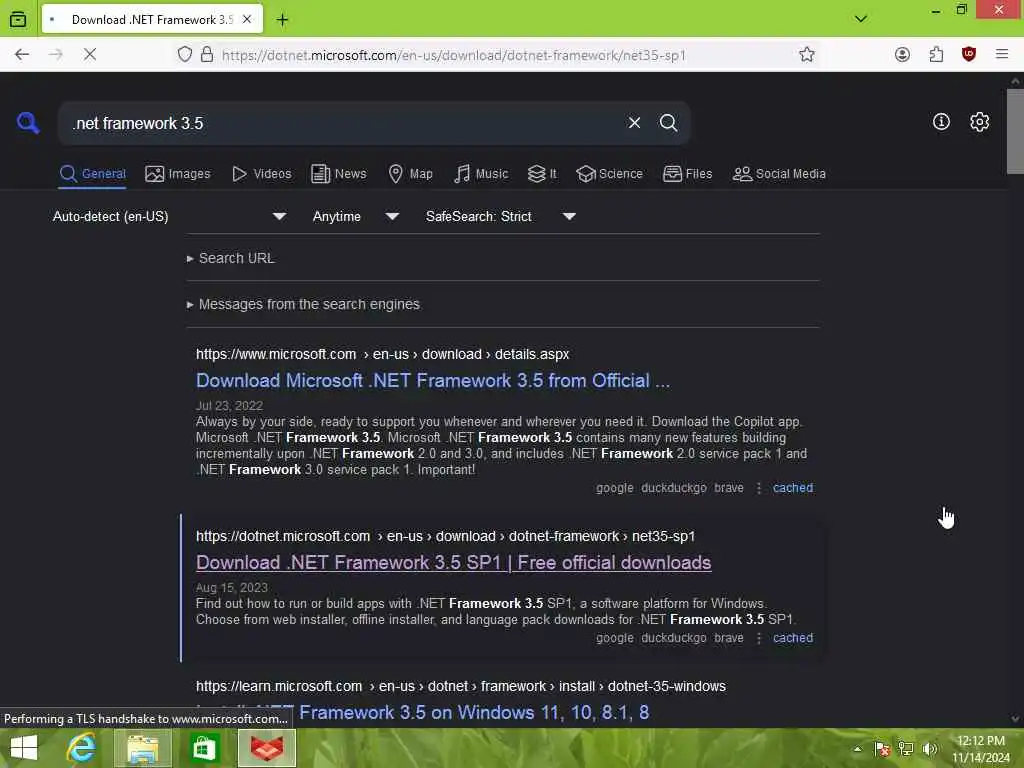Open more options dots for SP1 result
Image resolution: width=1024 pixels, height=768 pixels.
[758, 638]
